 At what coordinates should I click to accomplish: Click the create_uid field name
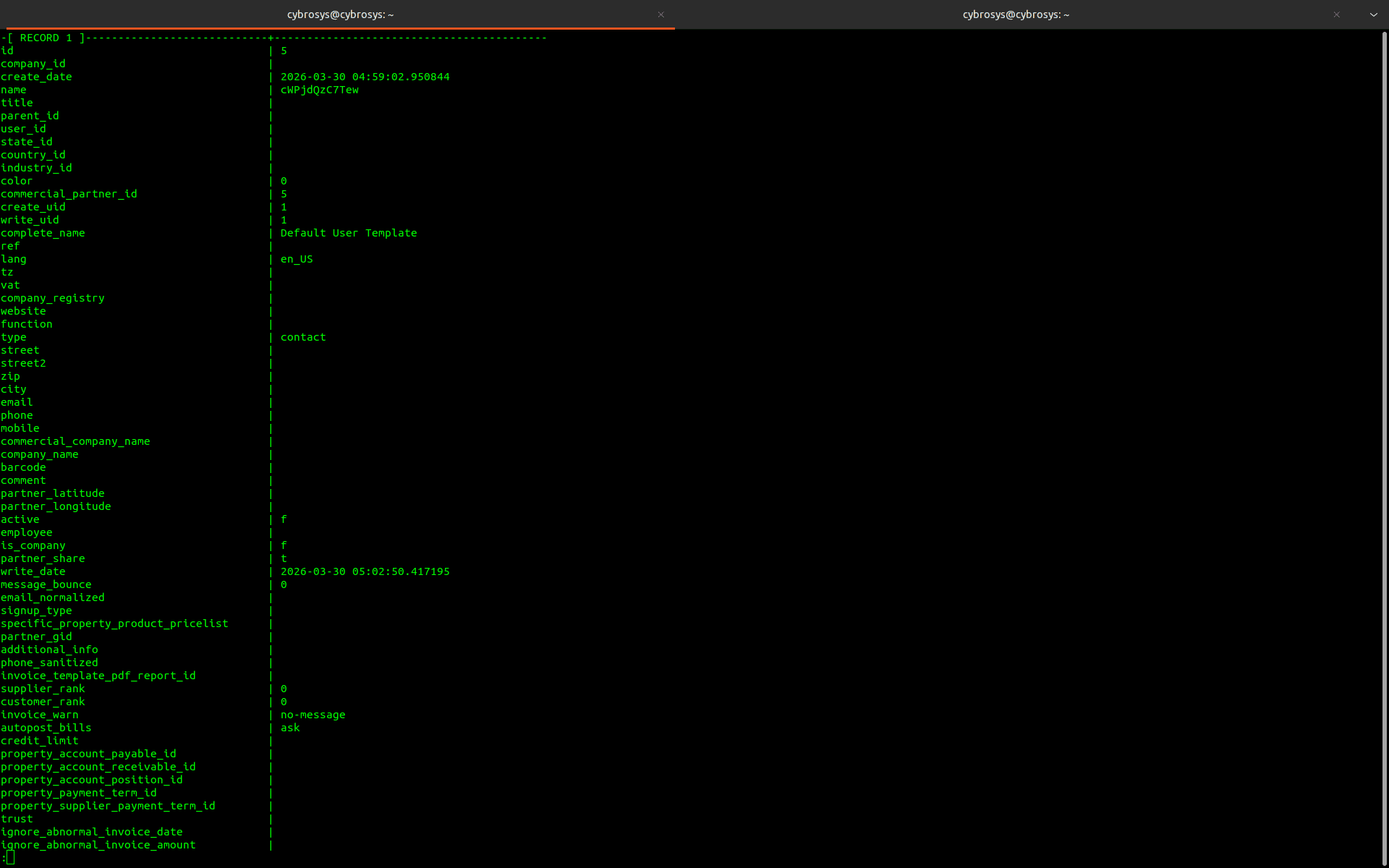click(x=33, y=207)
